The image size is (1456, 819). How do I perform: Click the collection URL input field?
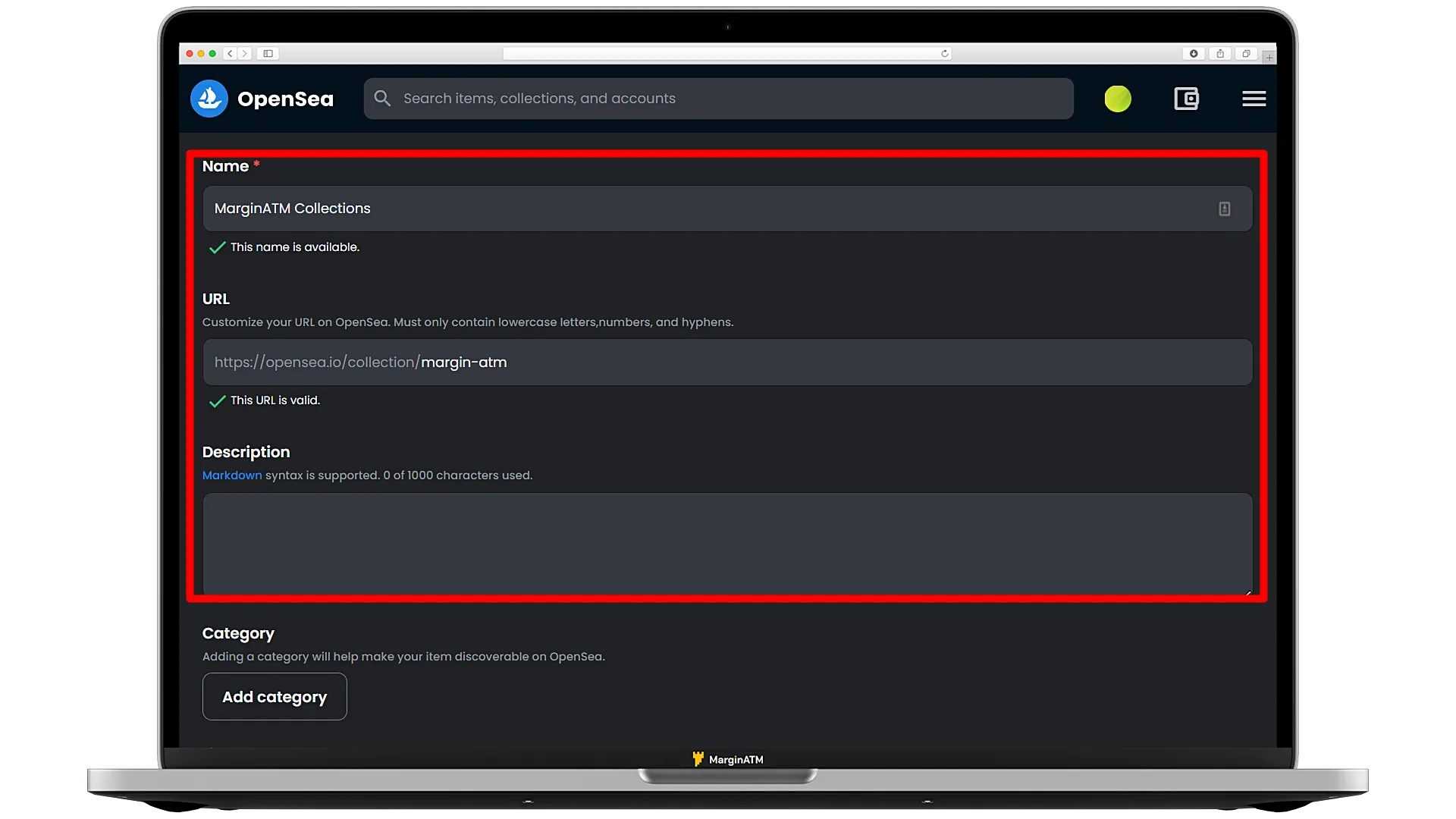727,362
